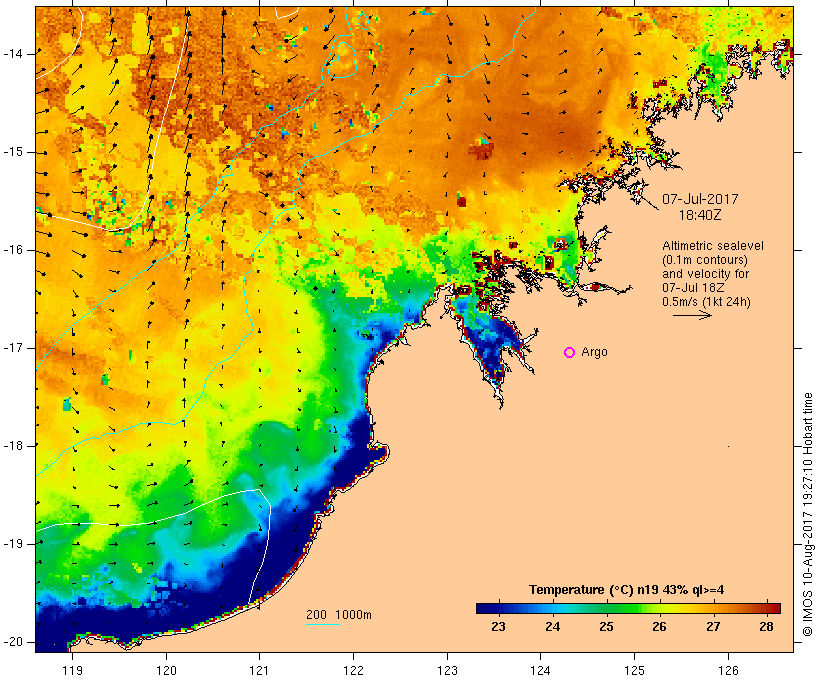820x680 pixels.
Task: Click the colorbar tick label '23'
Action: coord(498,627)
